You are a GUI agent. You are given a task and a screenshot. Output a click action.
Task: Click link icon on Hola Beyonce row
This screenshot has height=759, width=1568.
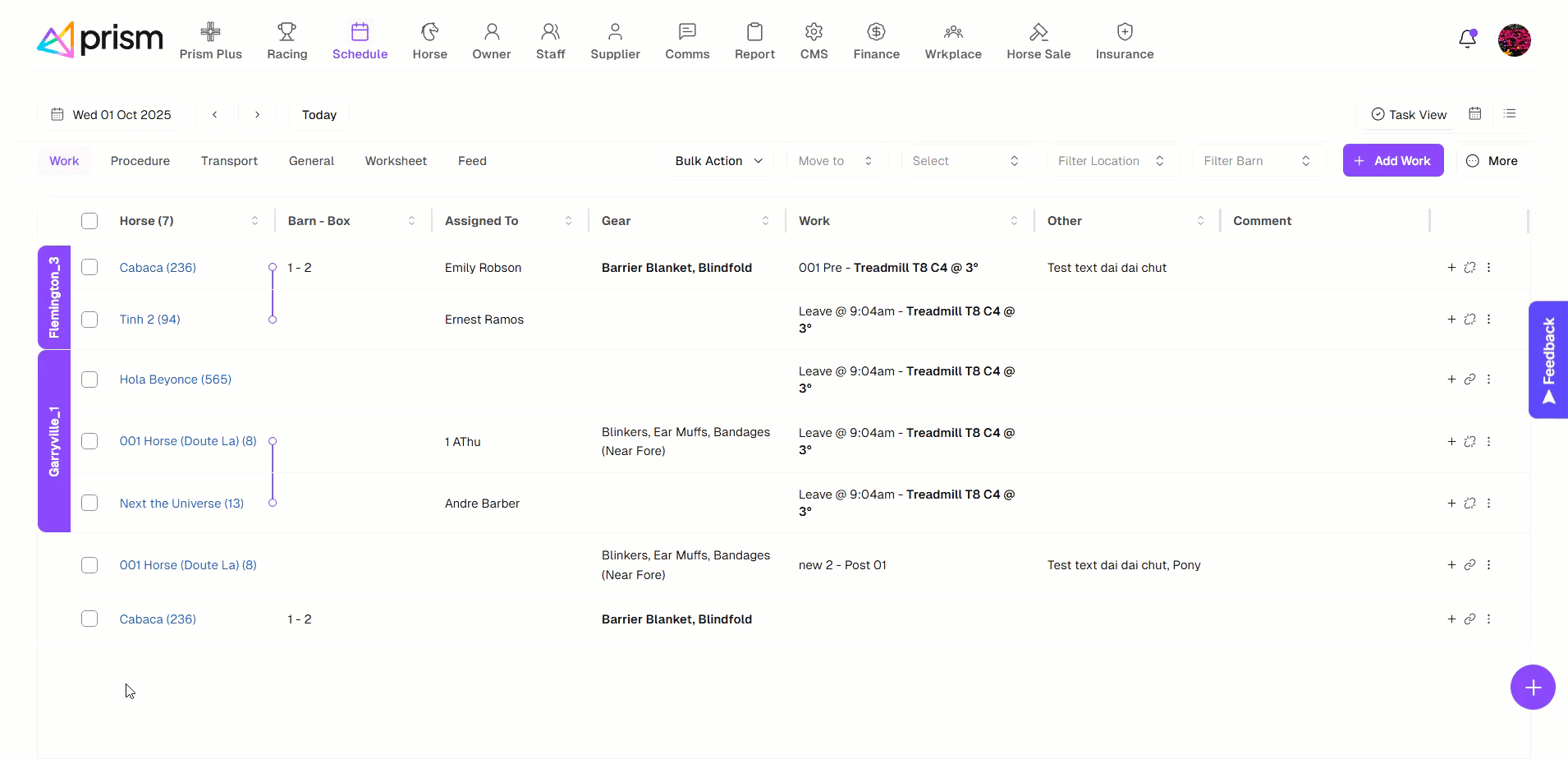(x=1469, y=379)
